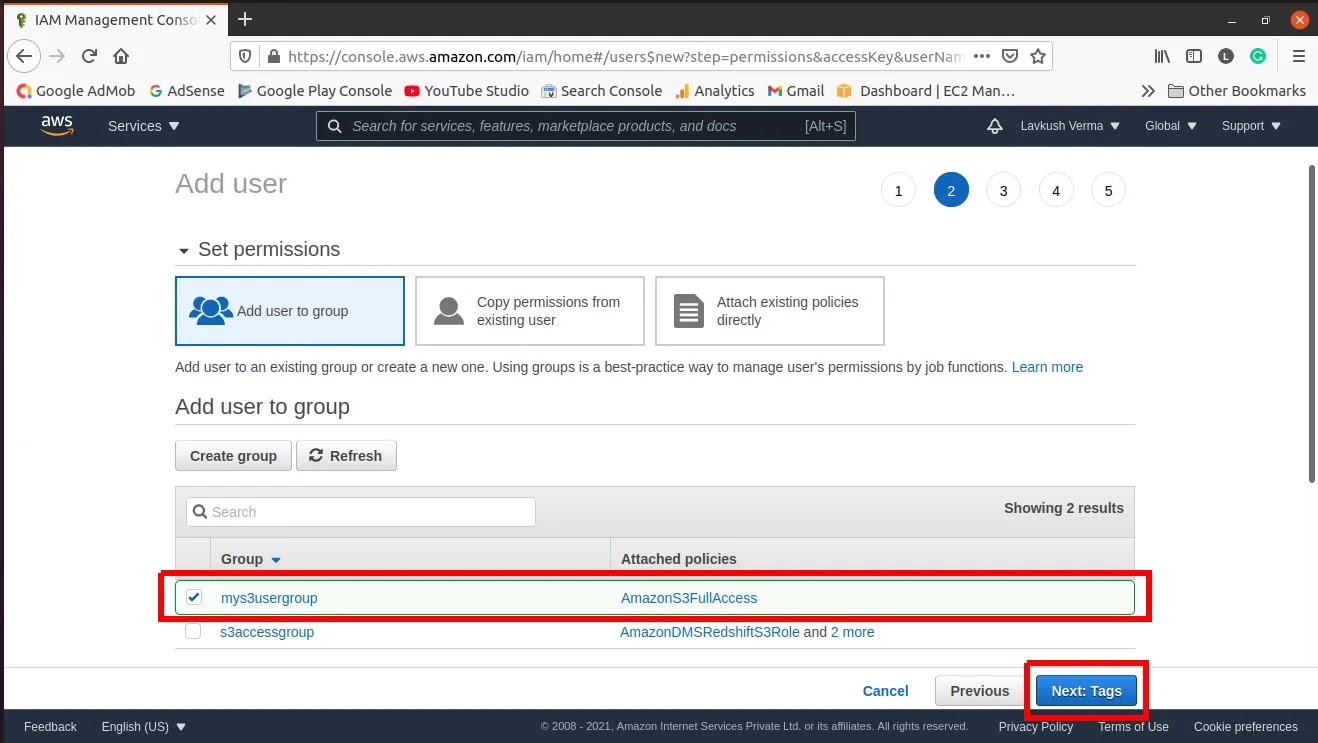Open the Grammarly extension icon

[1258, 56]
